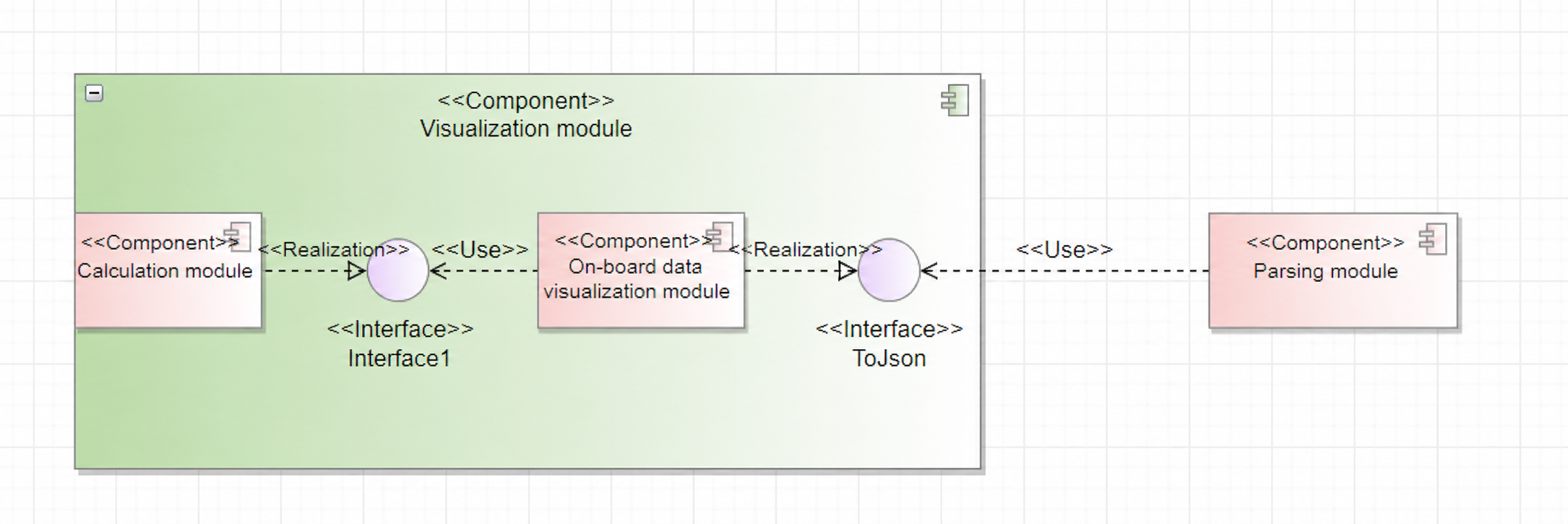Select the Interface1 circle node

tap(398, 270)
